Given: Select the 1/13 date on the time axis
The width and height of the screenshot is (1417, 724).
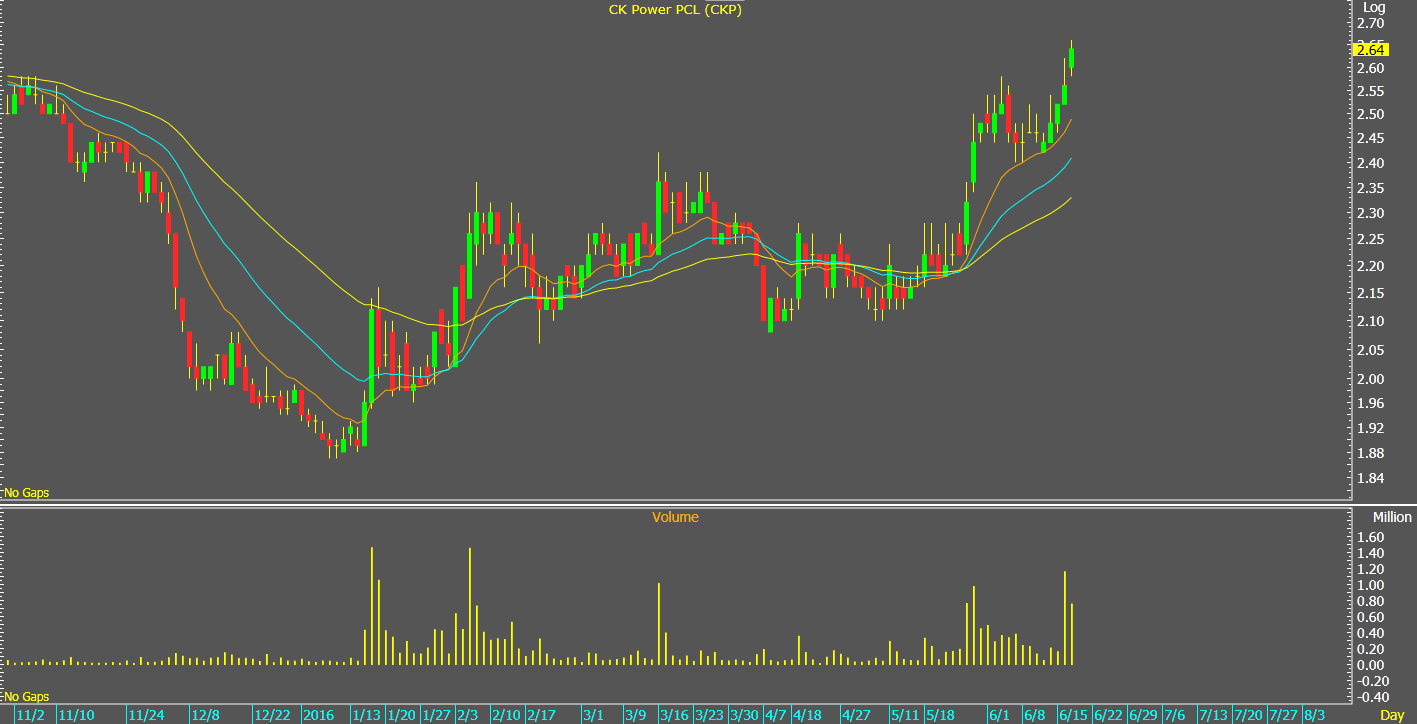Looking at the screenshot, I should coord(366,715).
